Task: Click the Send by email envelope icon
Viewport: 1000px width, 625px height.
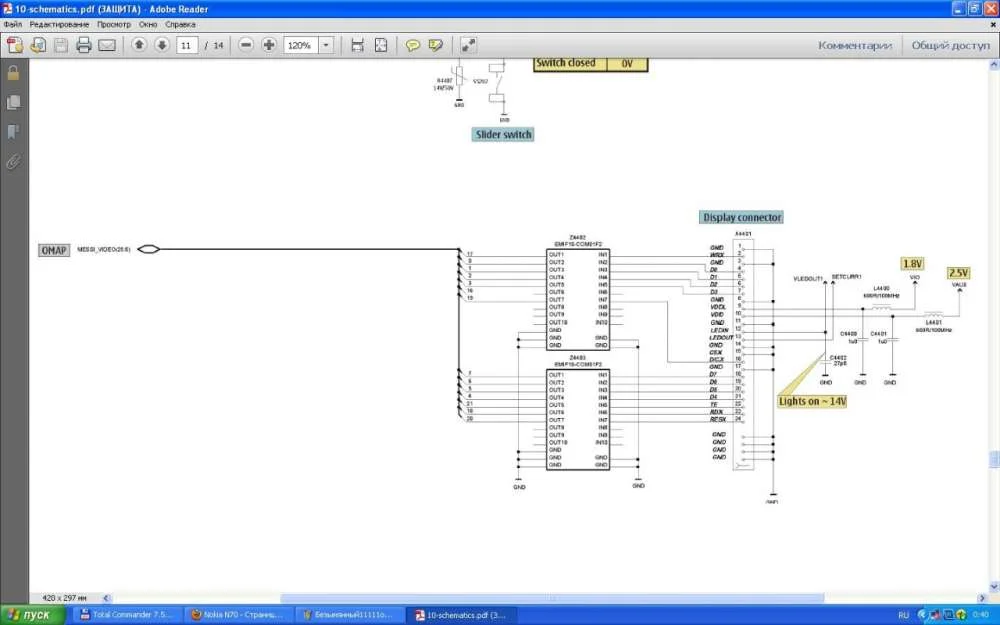Action: [x=107, y=45]
